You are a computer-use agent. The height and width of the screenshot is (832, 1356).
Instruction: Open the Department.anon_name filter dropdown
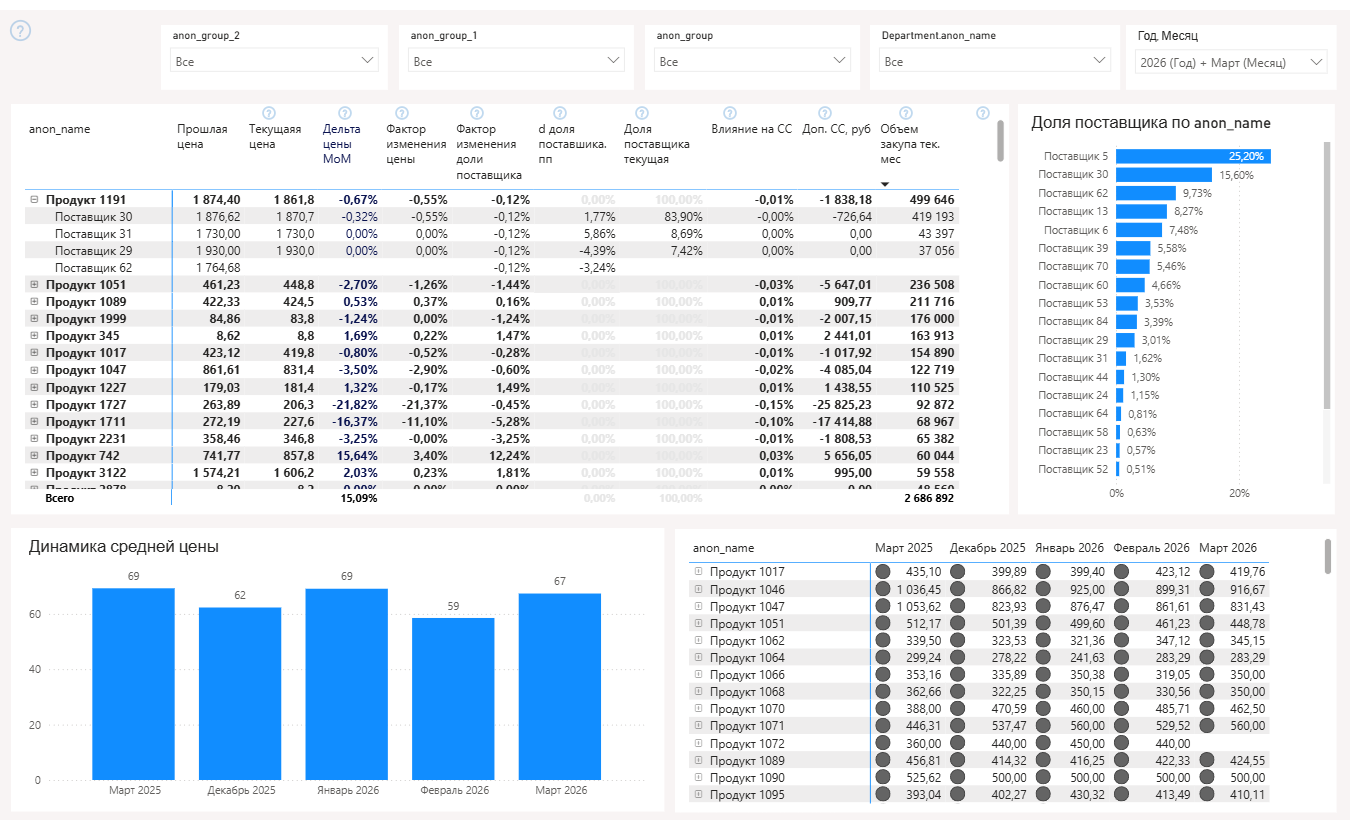[x=996, y=62]
